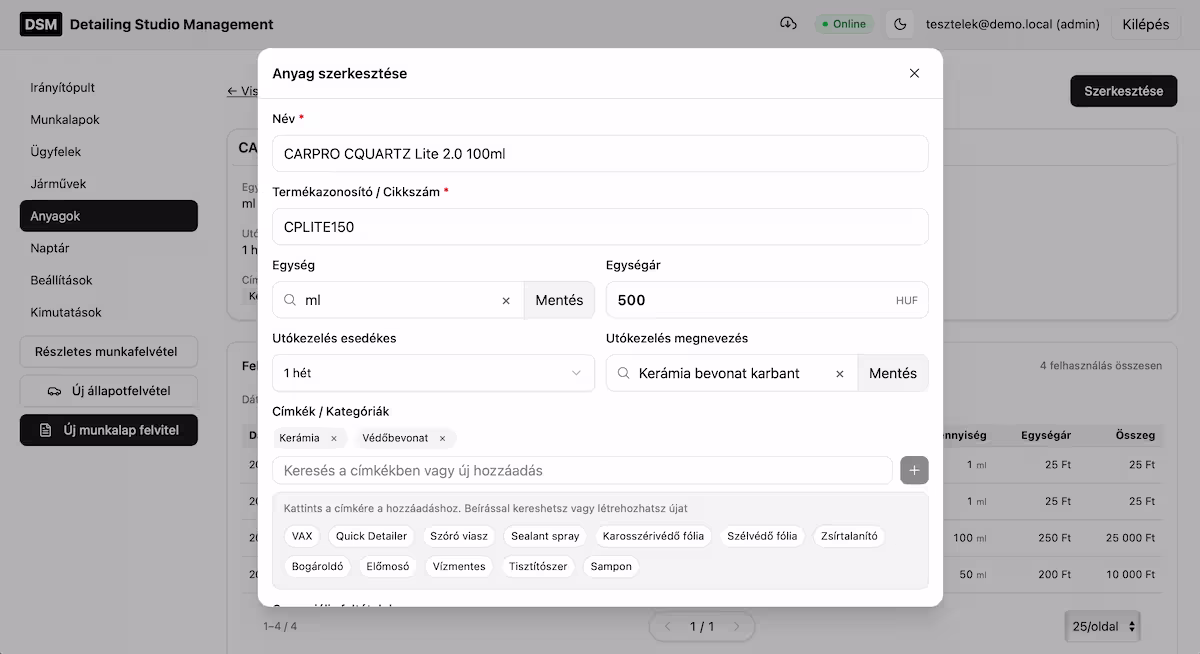Screen dimensions: 1200x654
Task: Click the Cikkszám input with CPLITE150
Action: coord(600,227)
